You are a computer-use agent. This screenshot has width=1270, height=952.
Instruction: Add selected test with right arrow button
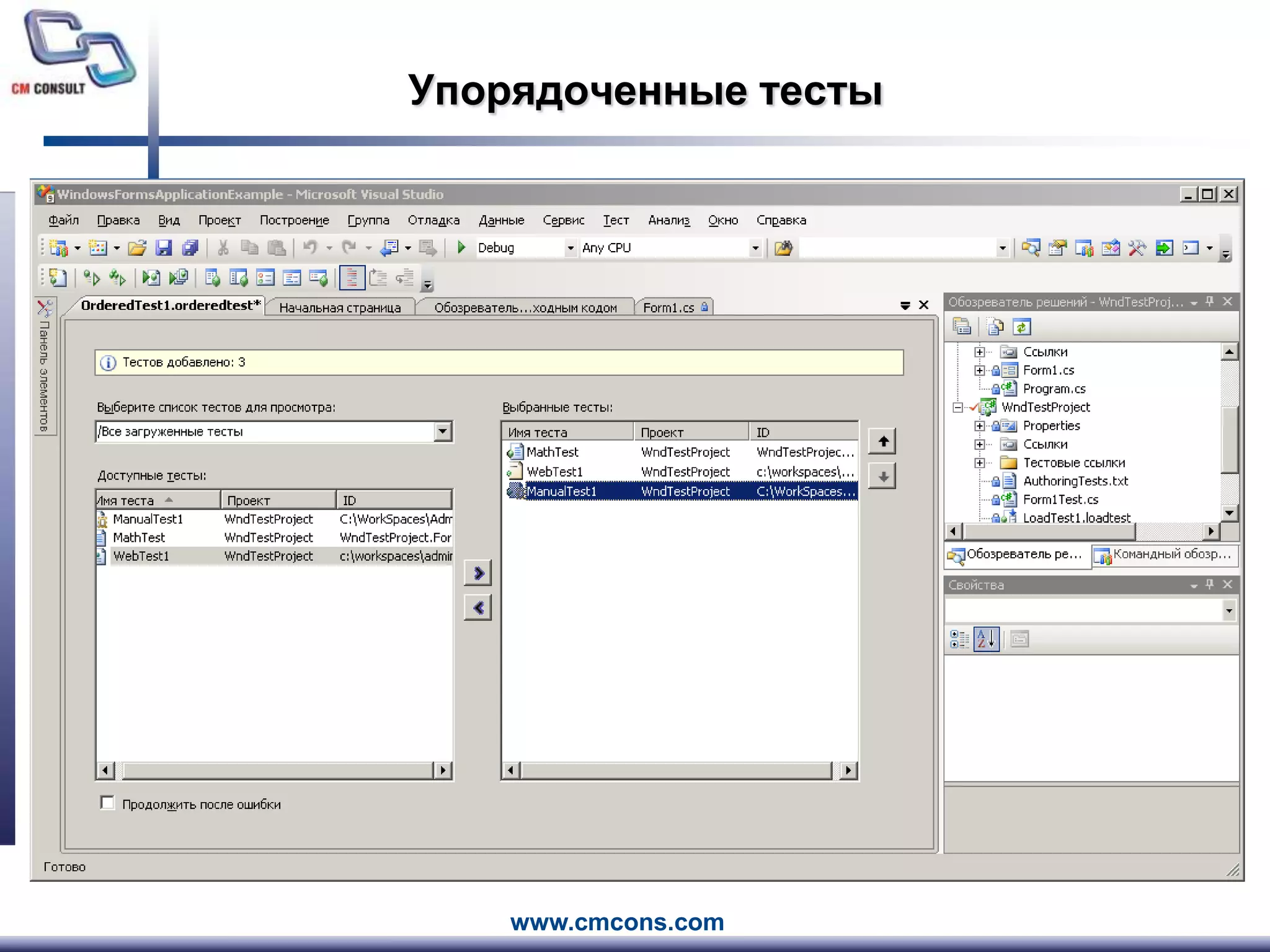(x=477, y=573)
